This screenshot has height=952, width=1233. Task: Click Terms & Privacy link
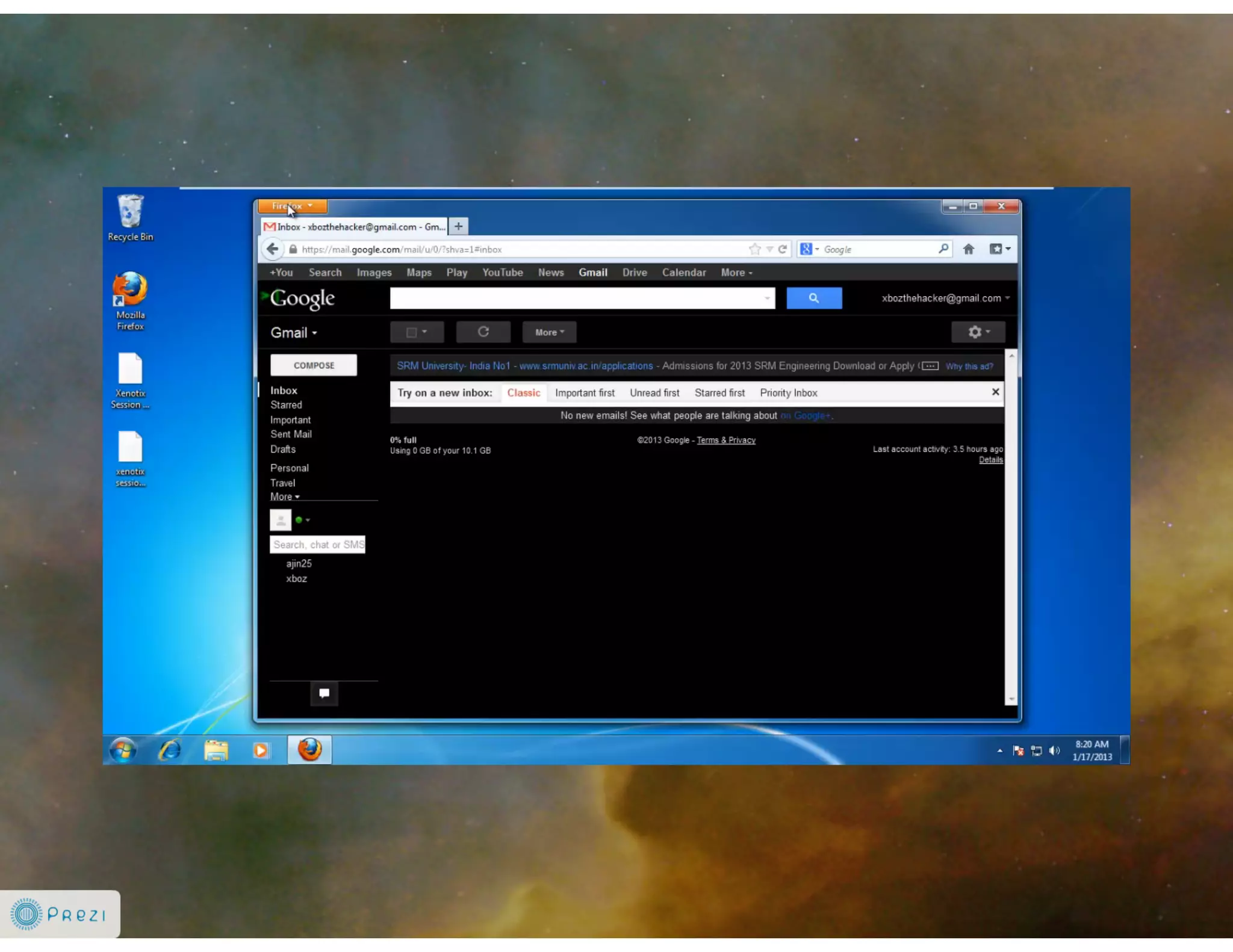pos(726,440)
